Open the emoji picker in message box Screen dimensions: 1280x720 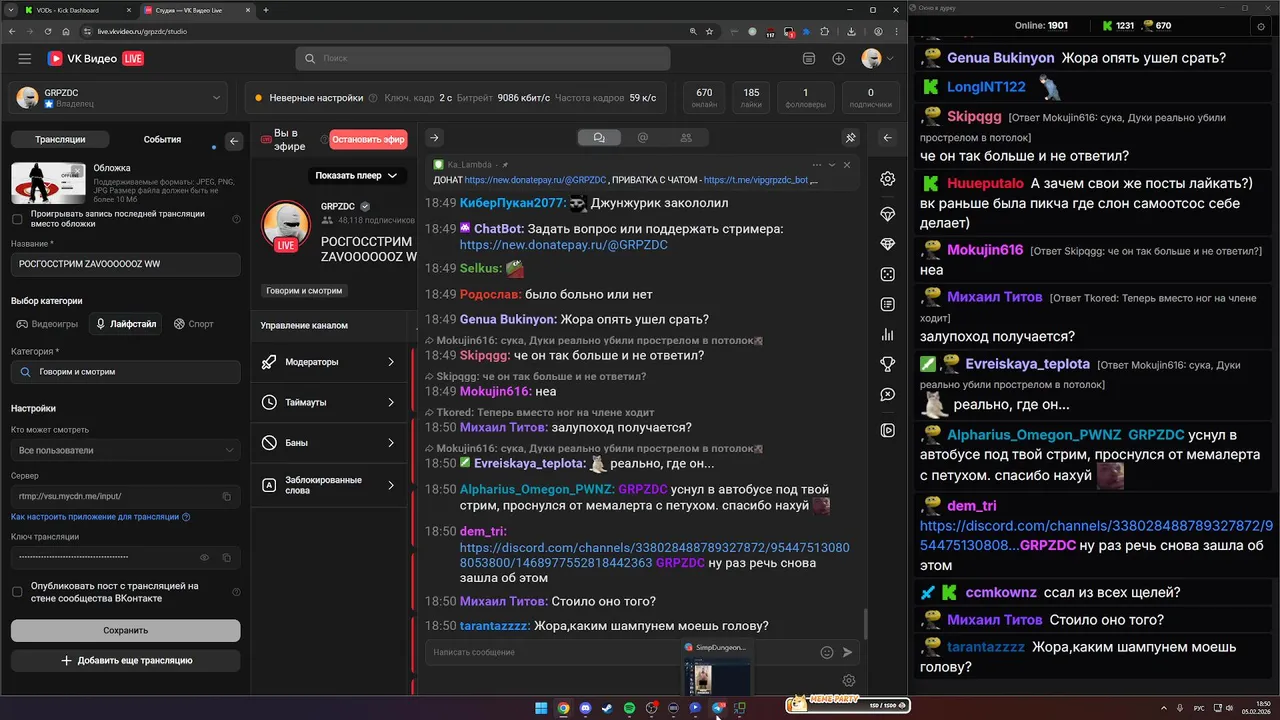(827, 652)
